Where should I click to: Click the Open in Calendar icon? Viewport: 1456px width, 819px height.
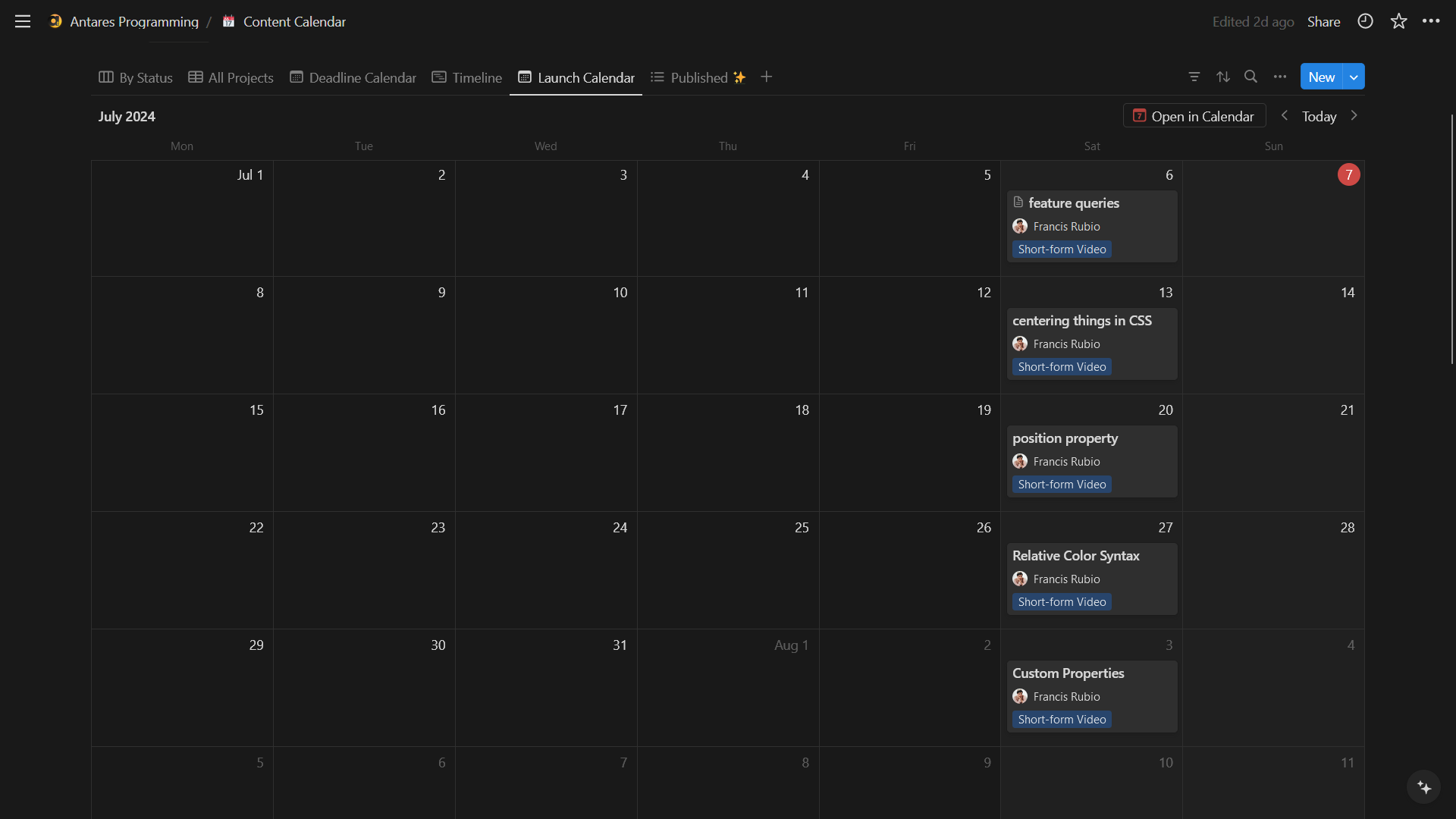click(x=1138, y=116)
